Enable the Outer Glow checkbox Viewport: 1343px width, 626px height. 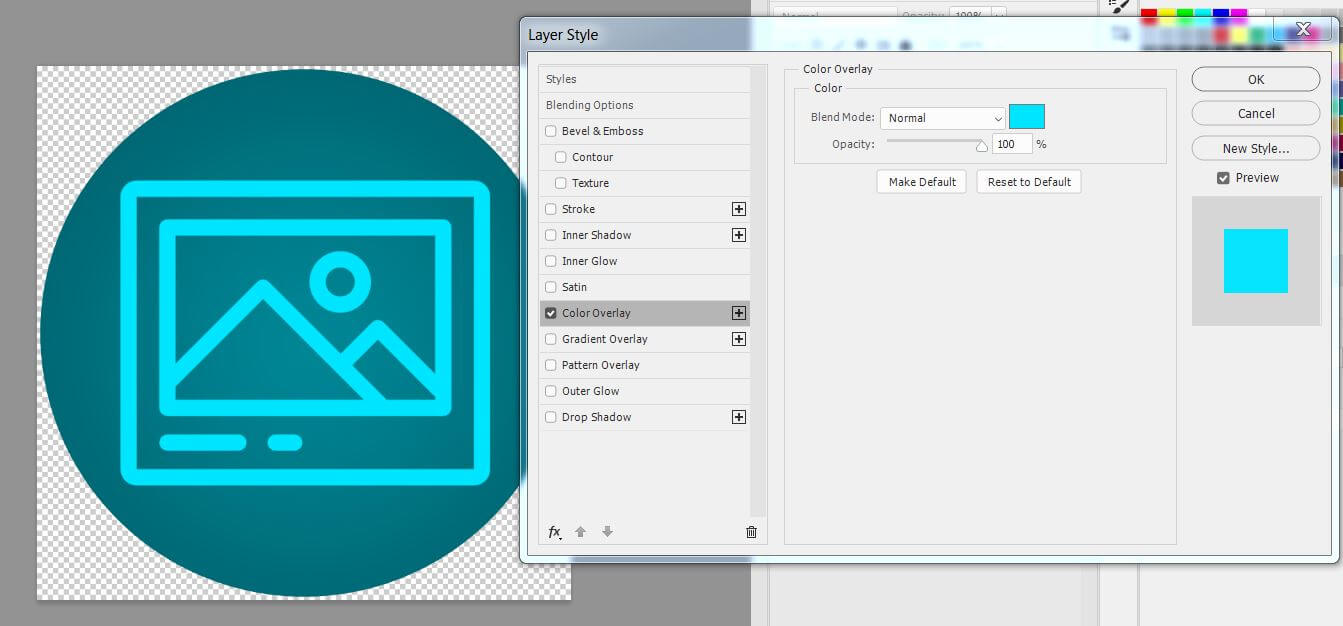click(551, 391)
